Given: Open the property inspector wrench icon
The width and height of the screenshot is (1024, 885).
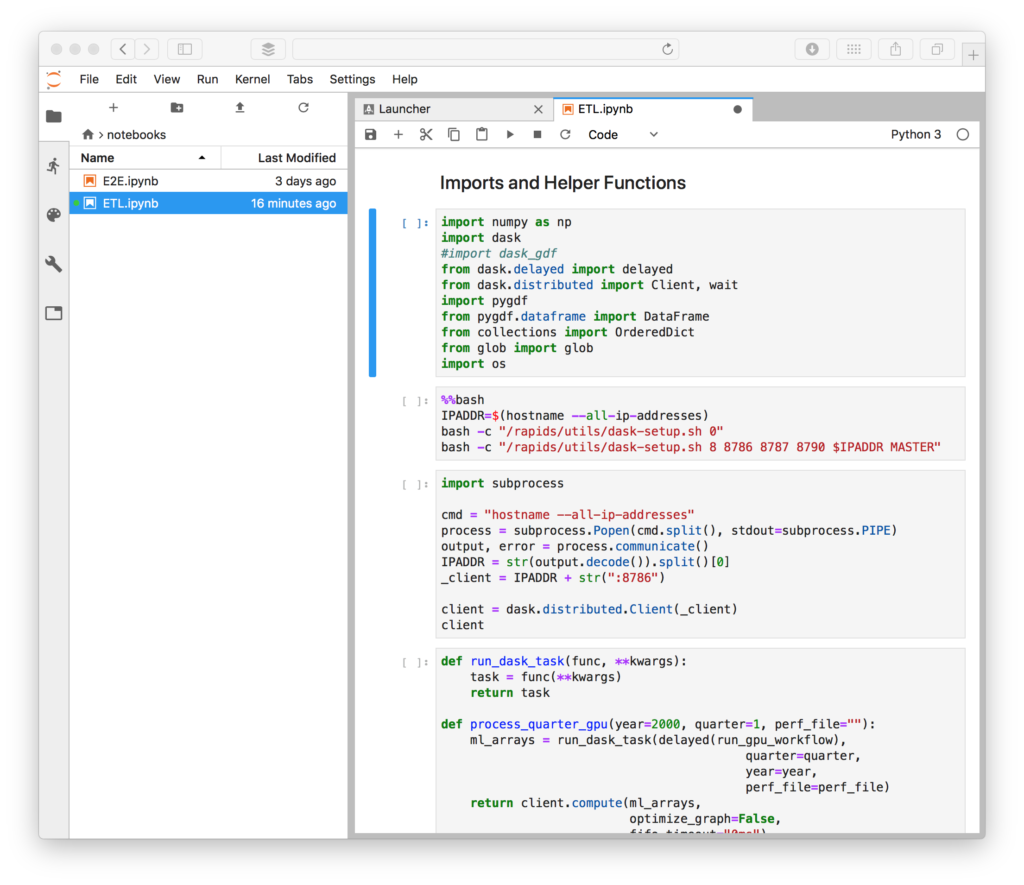Looking at the screenshot, I should (x=52, y=263).
